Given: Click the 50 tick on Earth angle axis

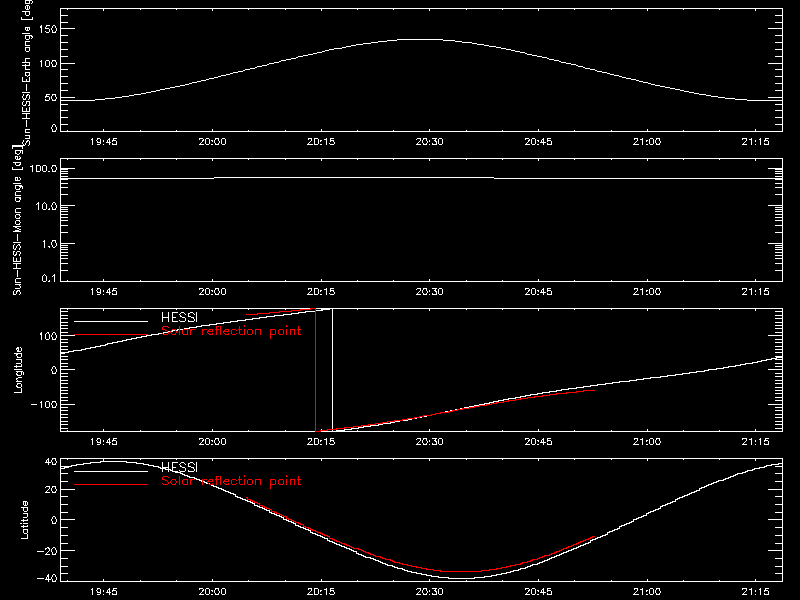Looking at the screenshot, I should 51,97.
